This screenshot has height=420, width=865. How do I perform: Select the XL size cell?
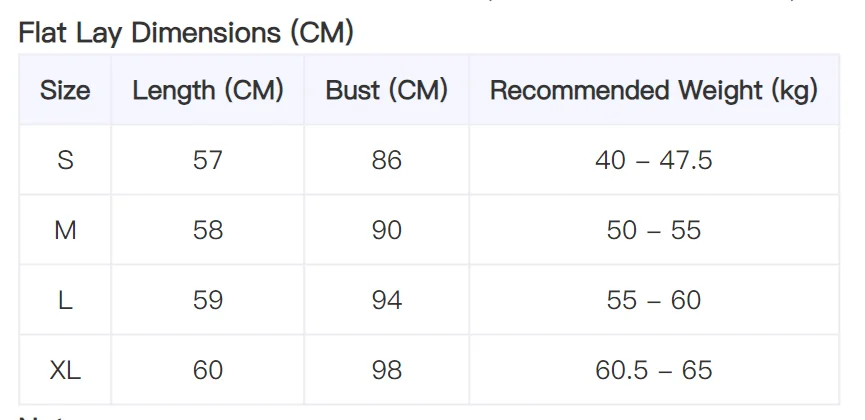click(65, 370)
